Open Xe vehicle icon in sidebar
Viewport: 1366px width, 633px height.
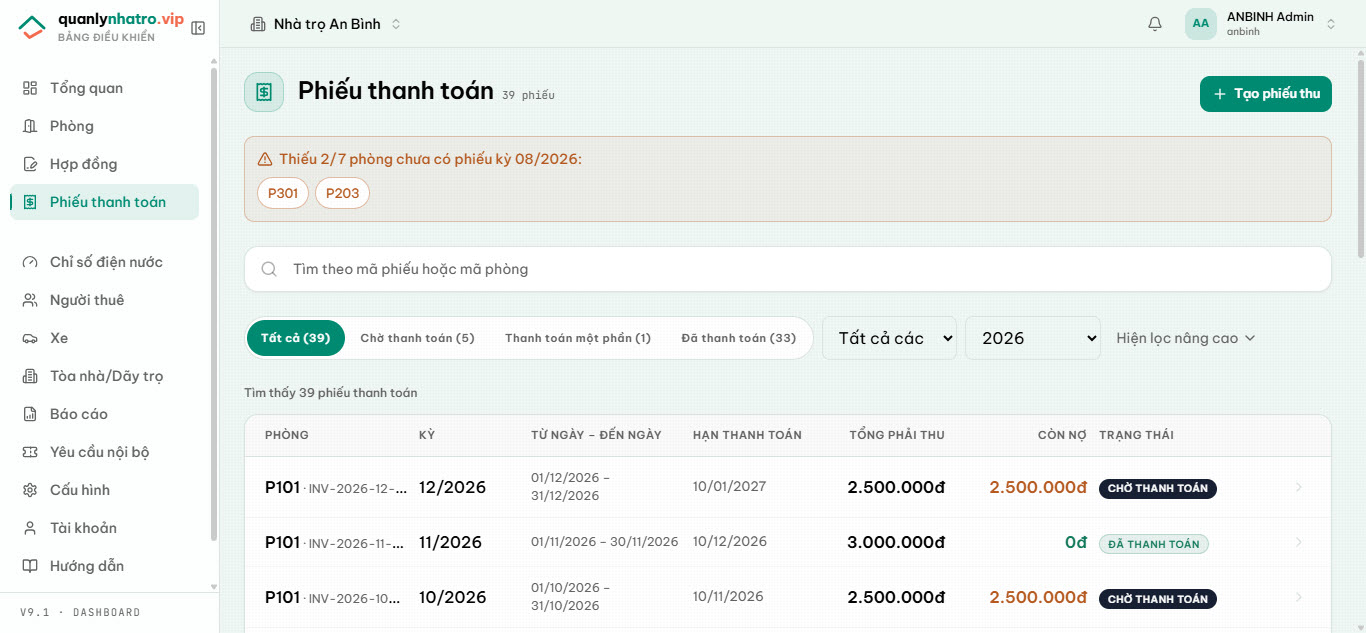[30, 338]
